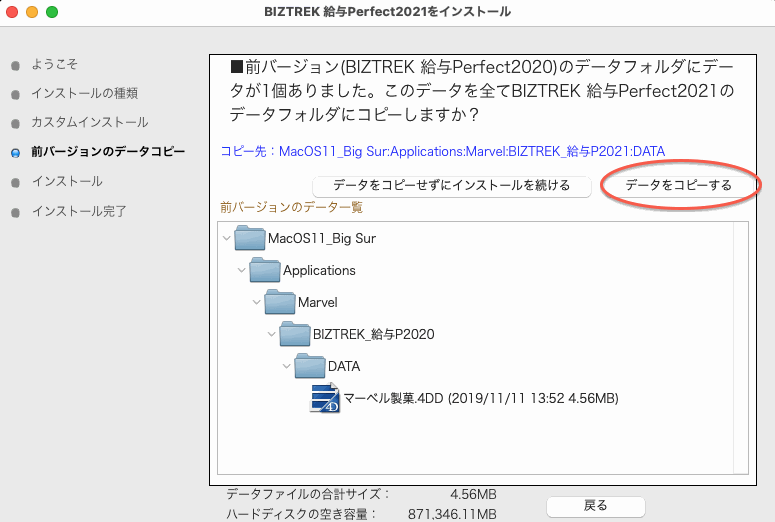Image resolution: width=775 pixels, height=522 pixels.
Task: Click the blue bullet beside 前バージョンのデータコピー
Action: click(x=15, y=153)
